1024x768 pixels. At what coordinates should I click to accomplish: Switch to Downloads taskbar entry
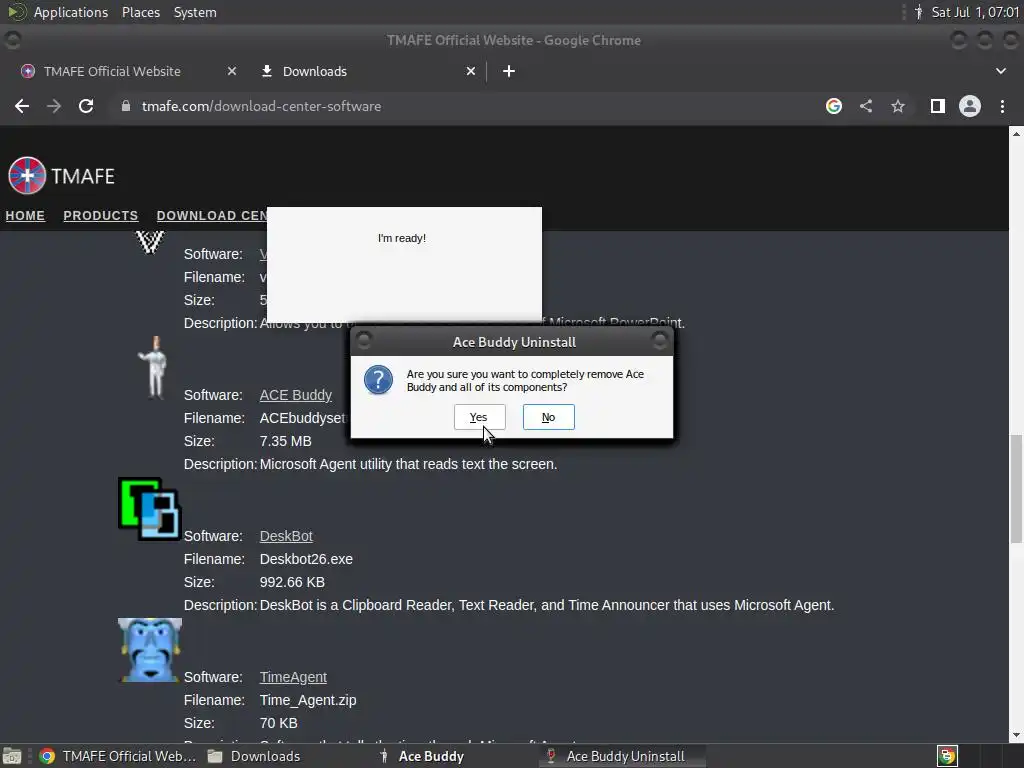[x=255, y=756]
